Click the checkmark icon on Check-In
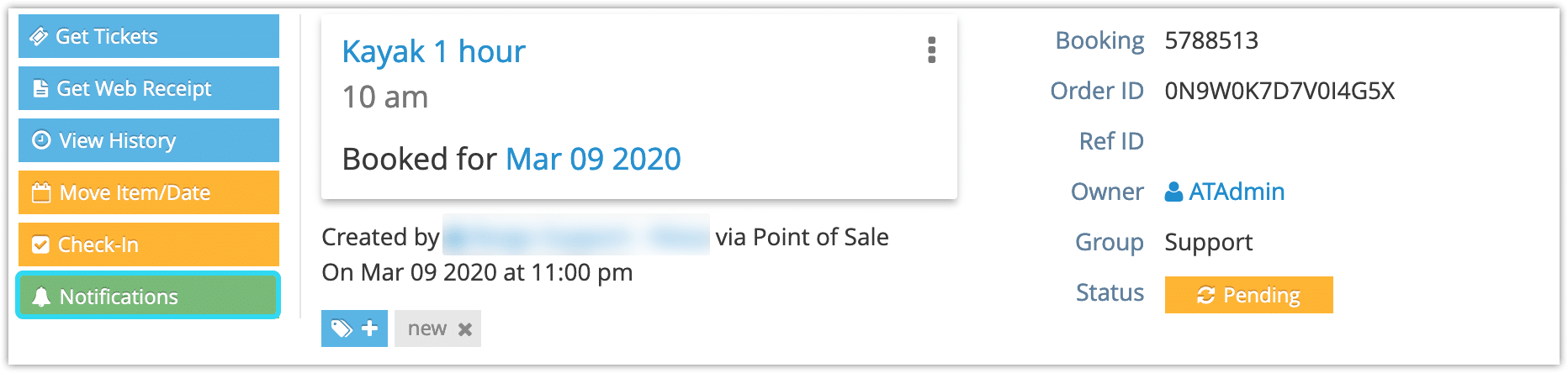The image size is (1568, 373). [40, 244]
